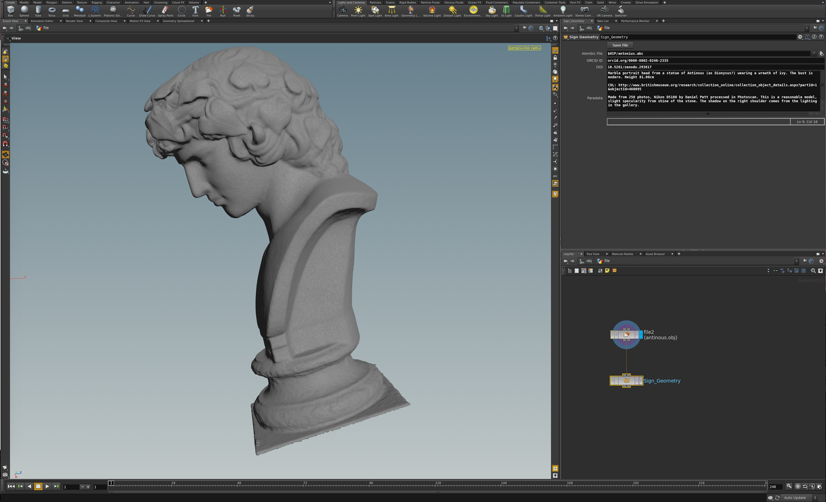Image resolution: width=826 pixels, height=502 pixels.
Task: Add an Environment Light from the shelf
Action: pos(474,11)
